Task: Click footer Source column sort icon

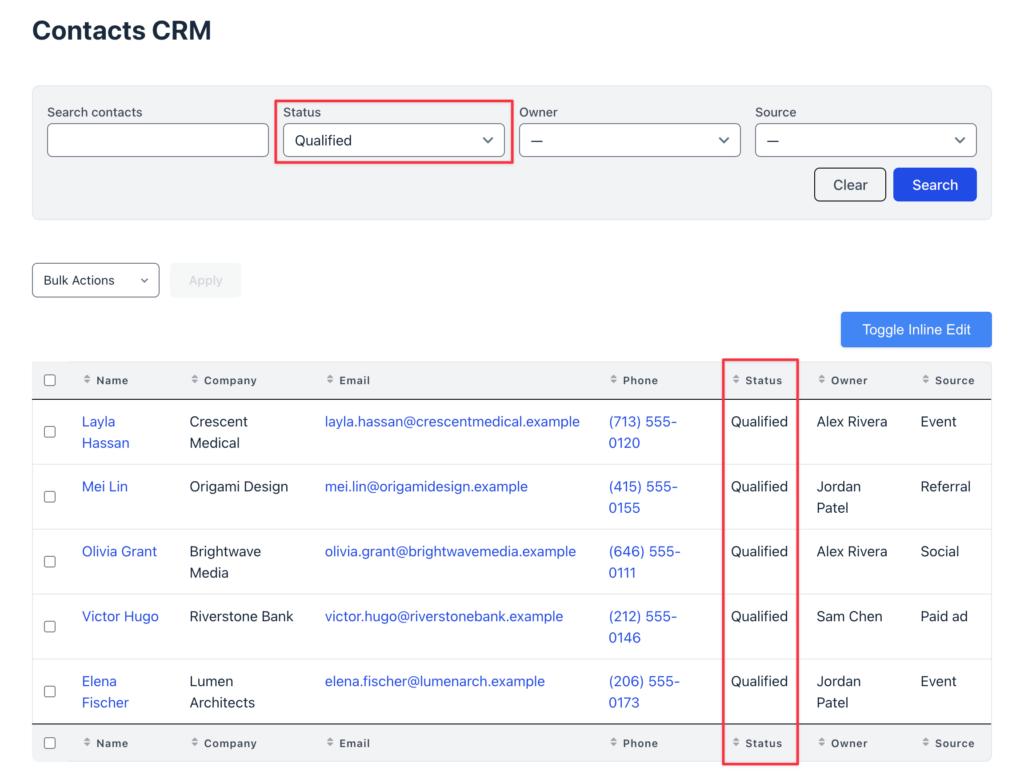Action: click(925, 742)
